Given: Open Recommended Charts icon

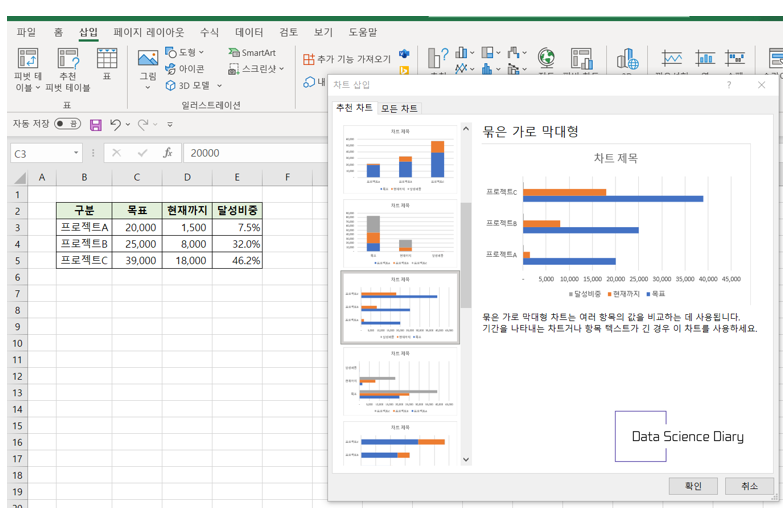Looking at the screenshot, I should coord(438,57).
